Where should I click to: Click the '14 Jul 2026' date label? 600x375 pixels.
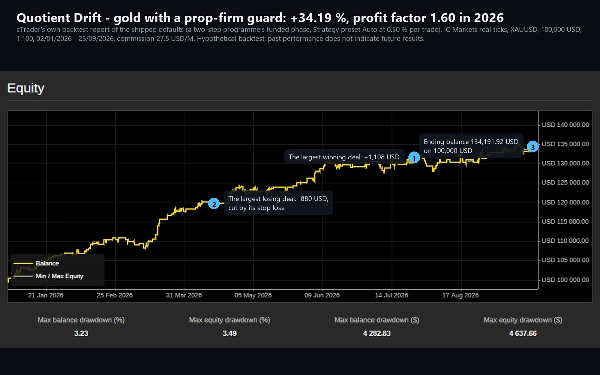pos(391,295)
